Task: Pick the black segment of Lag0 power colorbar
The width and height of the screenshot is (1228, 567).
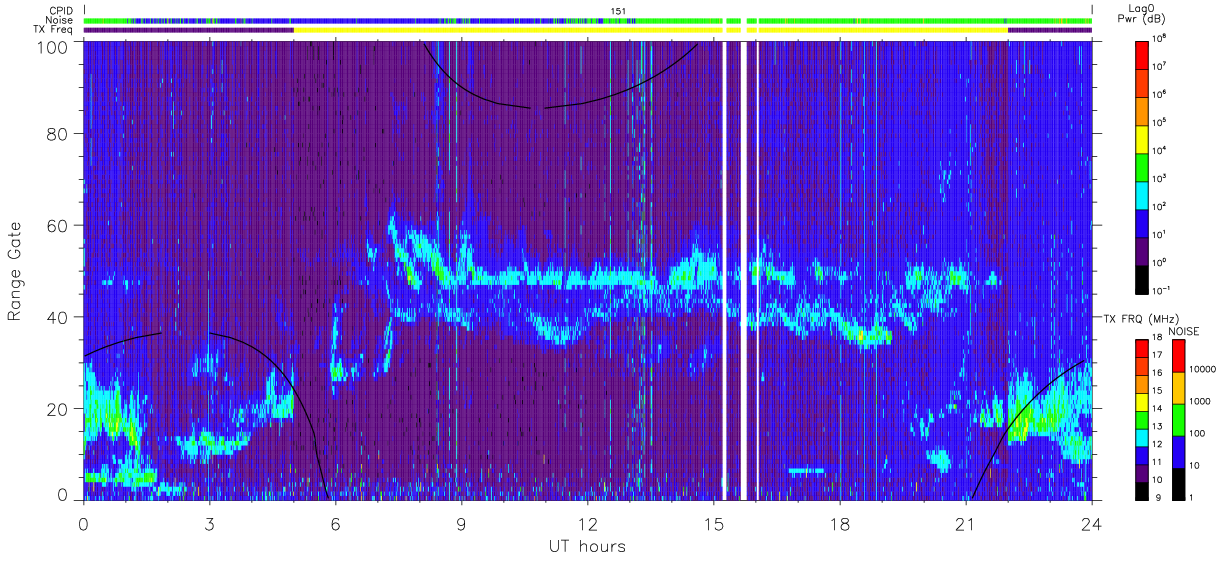Action: point(1142,278)
